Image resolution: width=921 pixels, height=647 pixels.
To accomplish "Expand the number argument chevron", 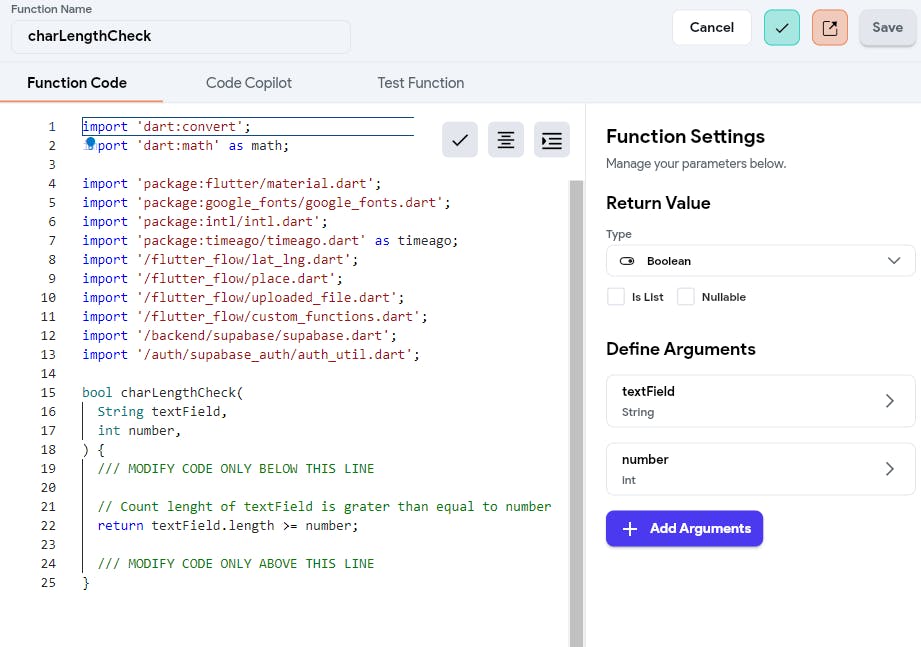I will [890, 469].
